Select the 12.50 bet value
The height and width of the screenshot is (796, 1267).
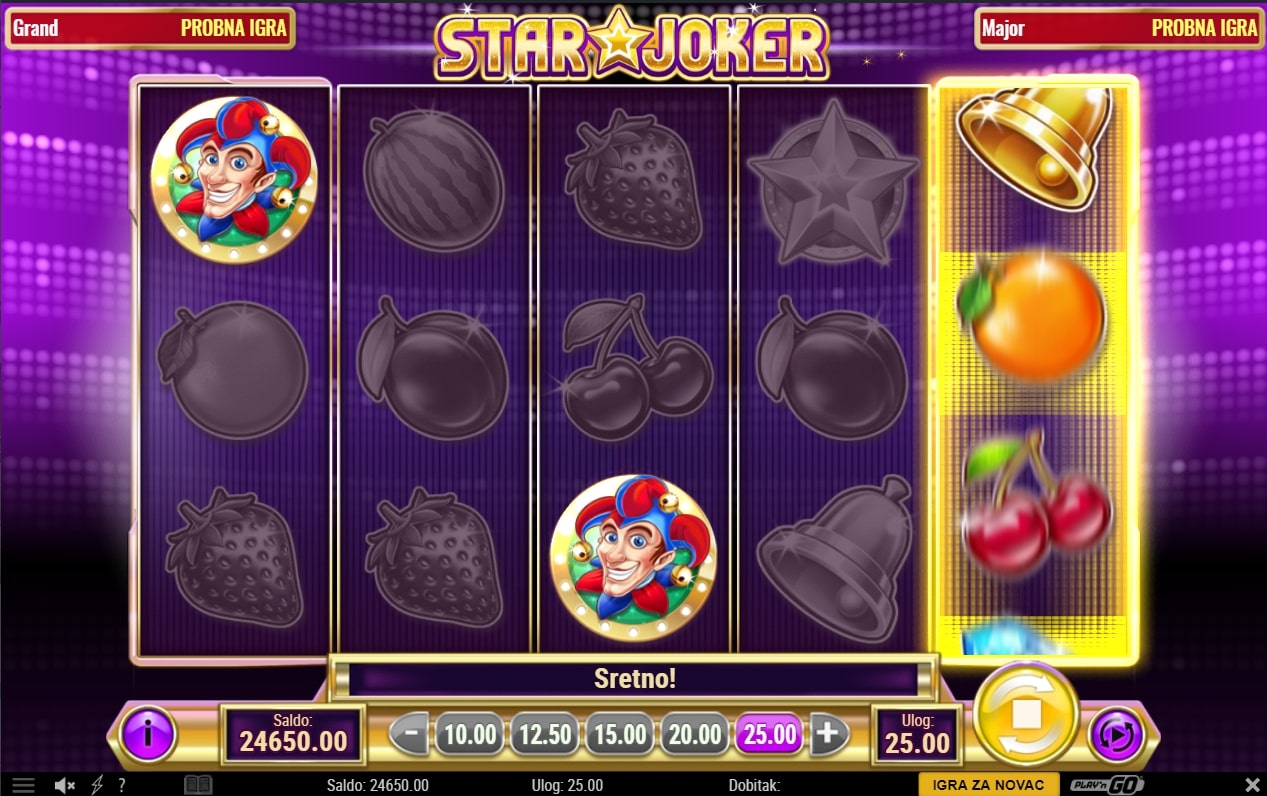[545, 735]
